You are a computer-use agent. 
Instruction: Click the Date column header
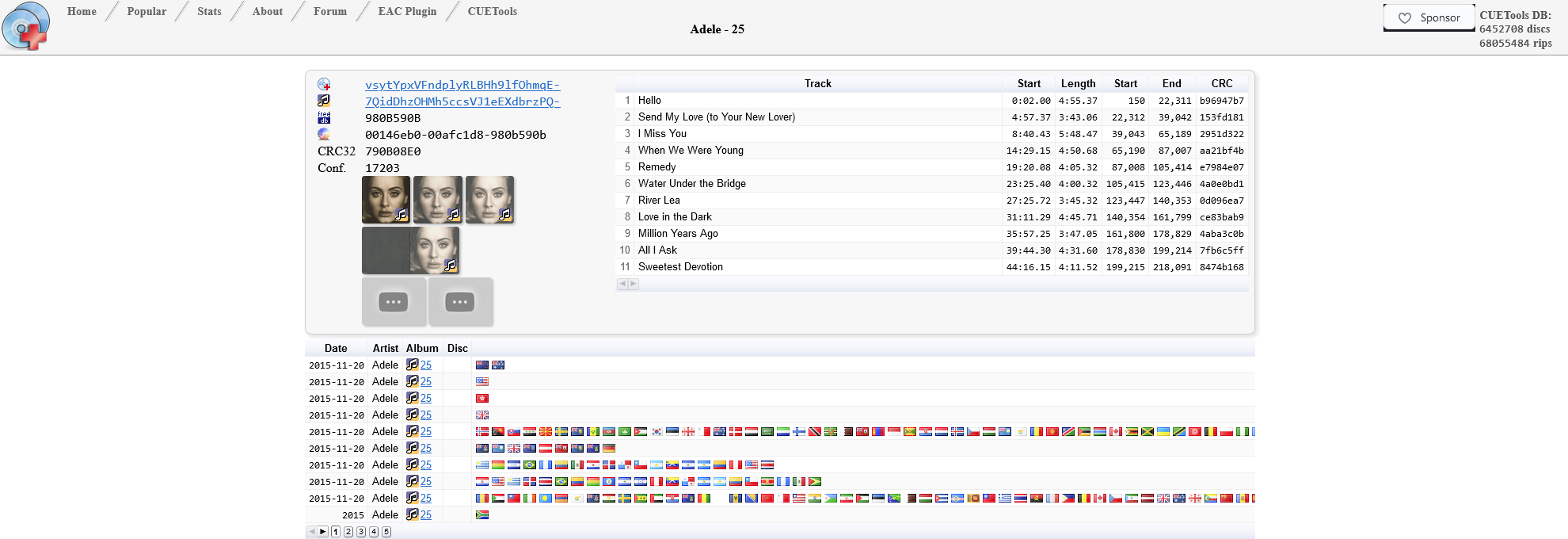(336, 348)
